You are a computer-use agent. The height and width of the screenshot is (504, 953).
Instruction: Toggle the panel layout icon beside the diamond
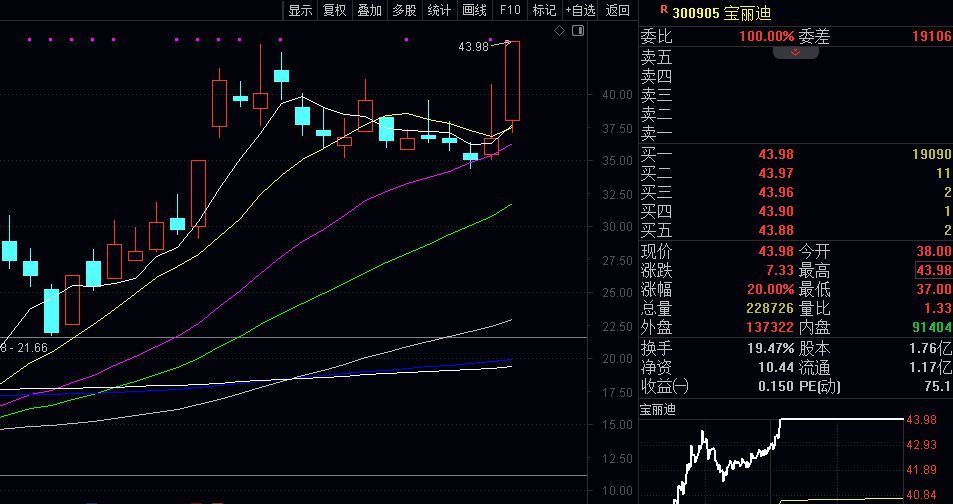pyautogui.click(x=577, y=30)
